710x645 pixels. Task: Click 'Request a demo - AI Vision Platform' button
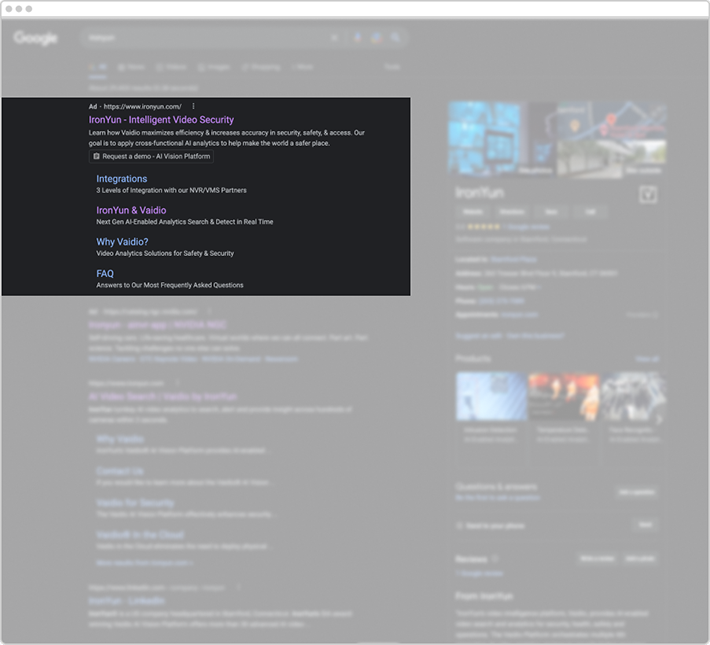[x=151, y=156]
